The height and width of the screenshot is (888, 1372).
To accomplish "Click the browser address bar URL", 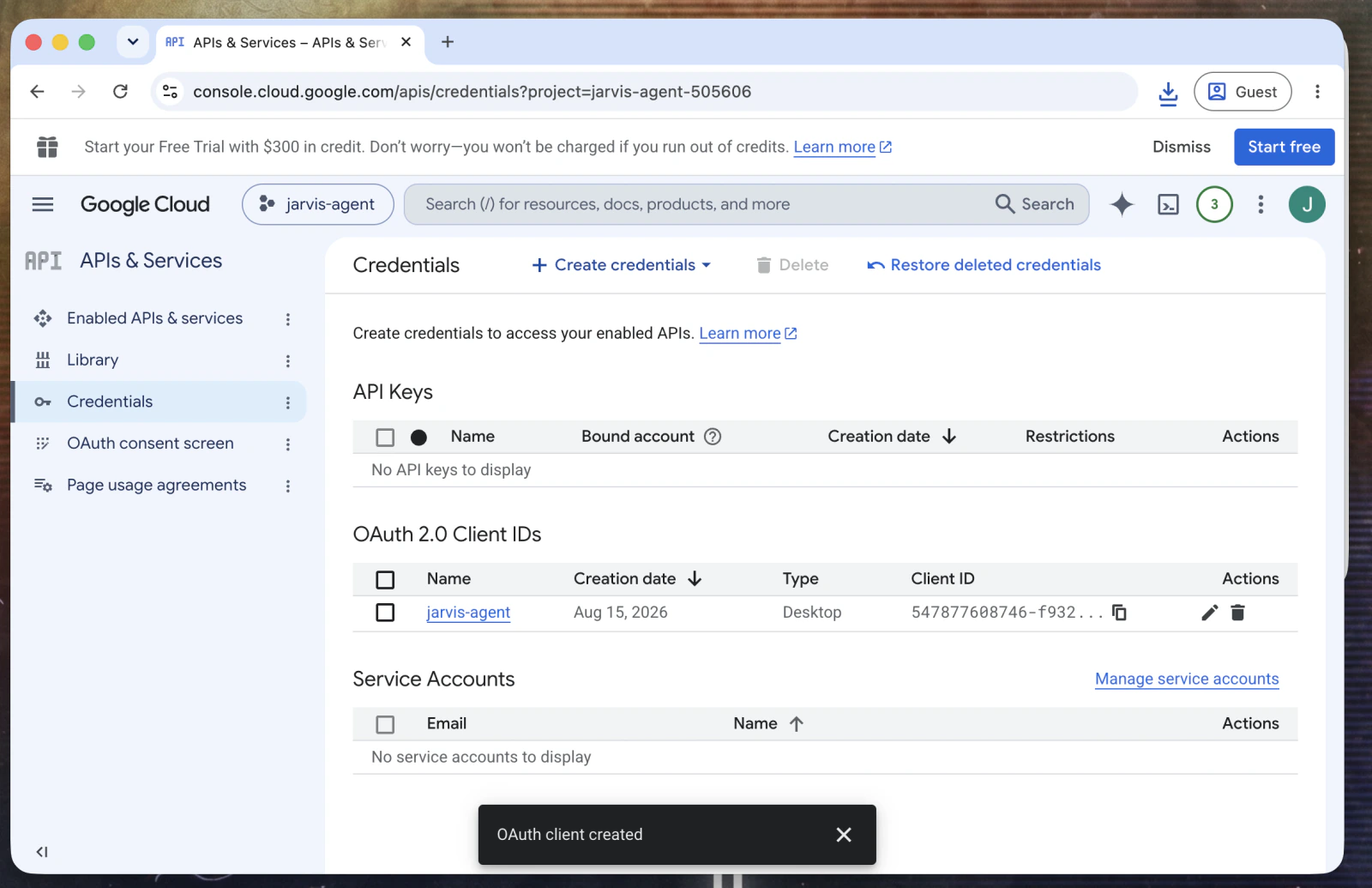I will click(472, 92).
